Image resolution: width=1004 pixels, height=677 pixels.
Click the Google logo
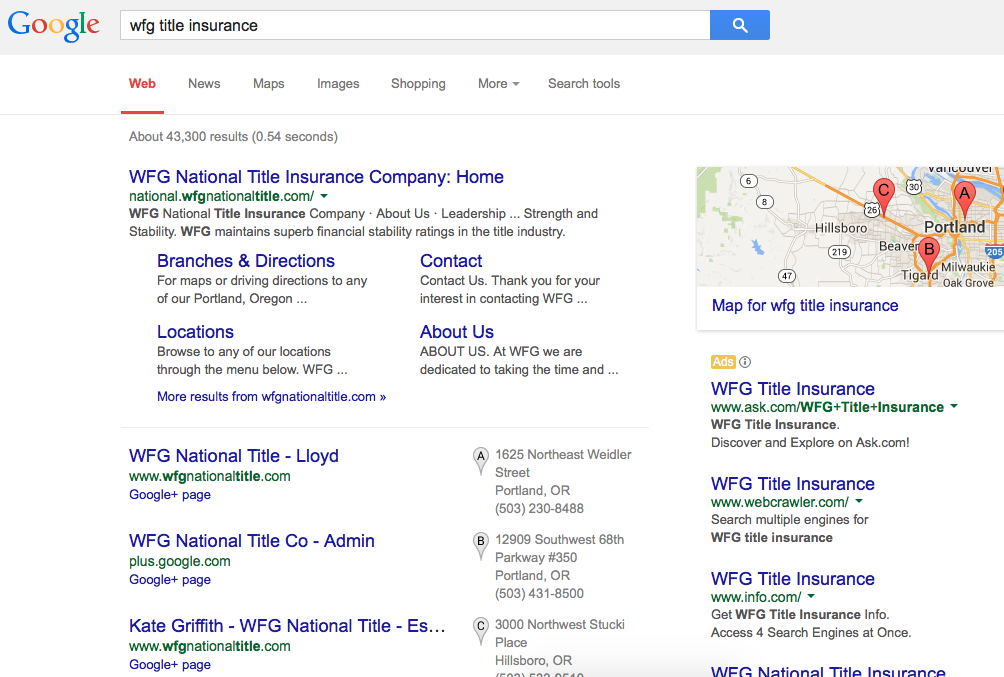[54, 26]
